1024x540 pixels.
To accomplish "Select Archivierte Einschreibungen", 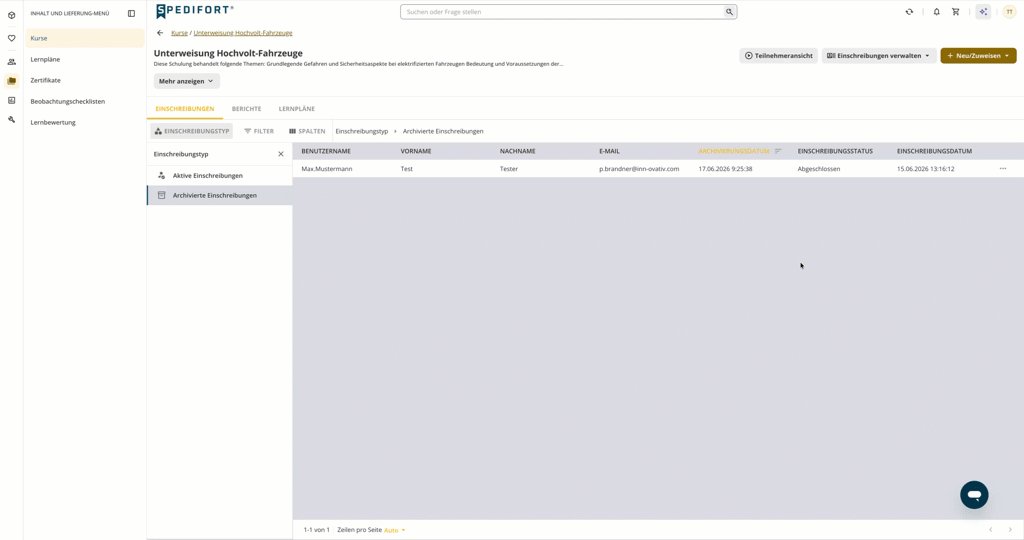I will click(x=219, y=195).
